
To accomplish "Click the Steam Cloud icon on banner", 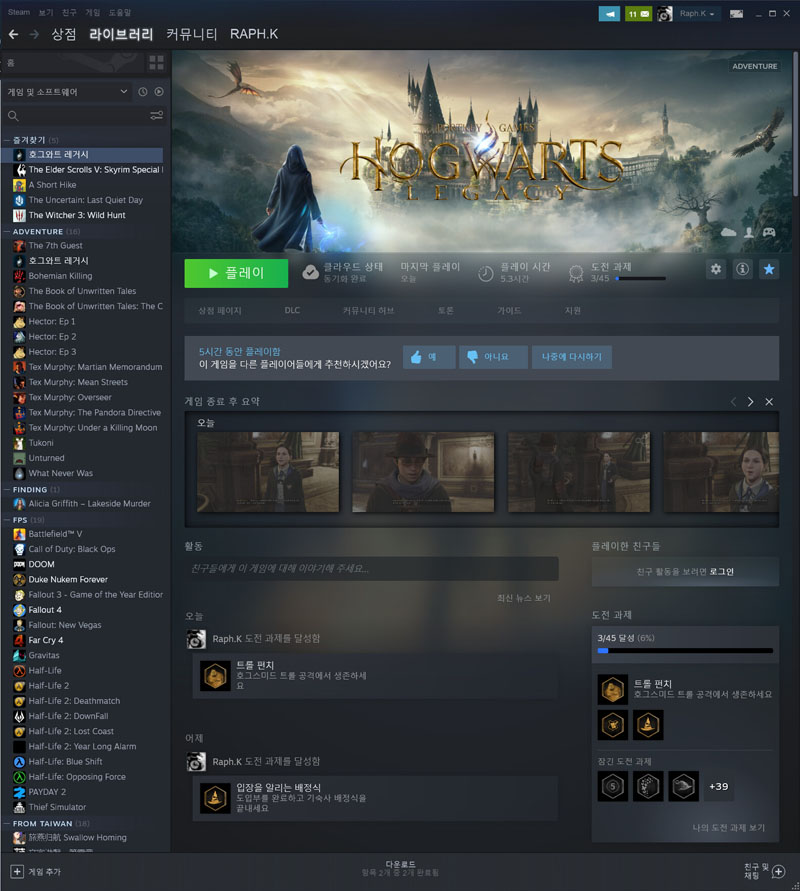I will (x=728, y=232).
